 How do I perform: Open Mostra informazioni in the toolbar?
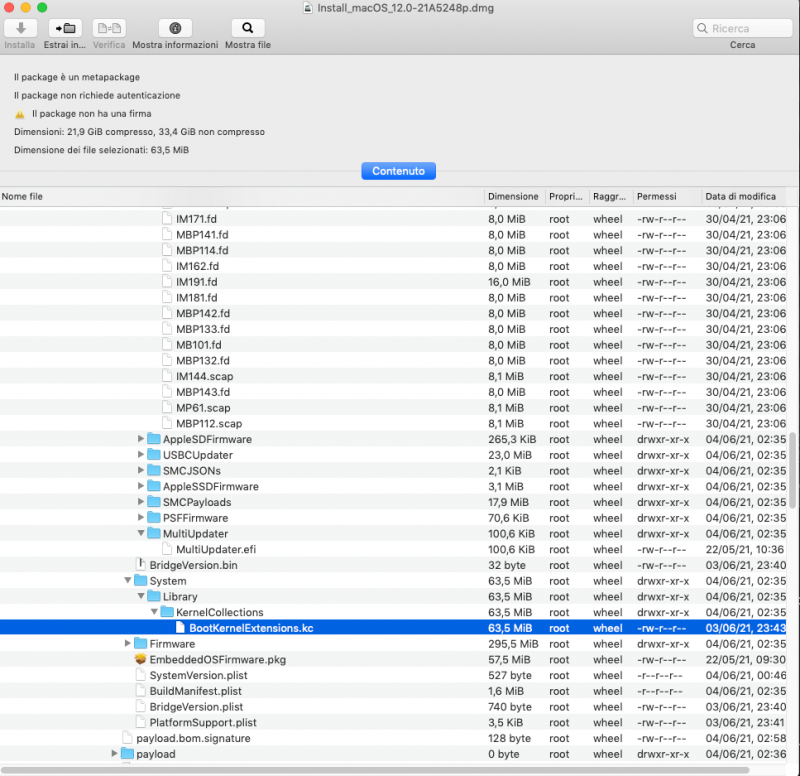tap(175, 29)
